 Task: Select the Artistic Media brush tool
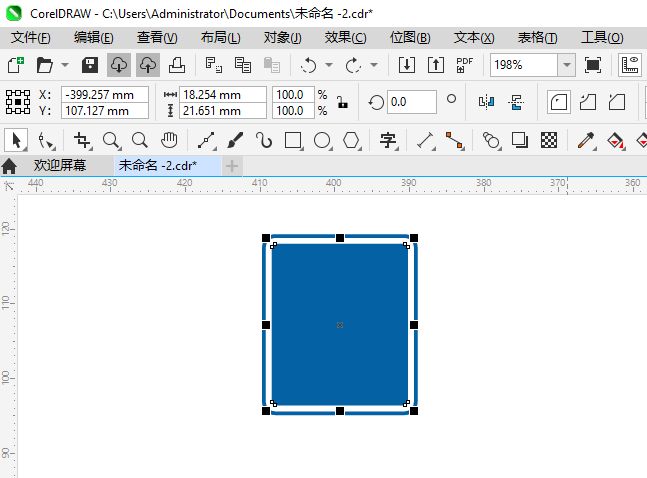[x=235, y=140]
